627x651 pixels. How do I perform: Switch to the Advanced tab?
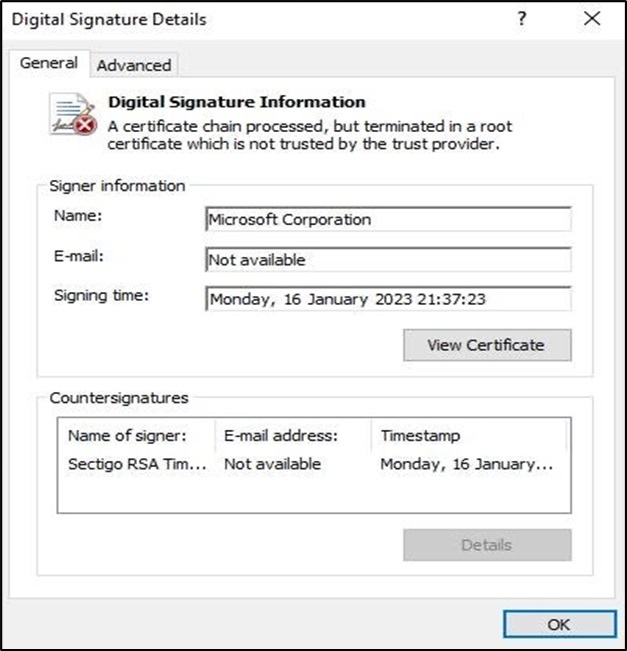pyautogui.click(x=134, y=65)
